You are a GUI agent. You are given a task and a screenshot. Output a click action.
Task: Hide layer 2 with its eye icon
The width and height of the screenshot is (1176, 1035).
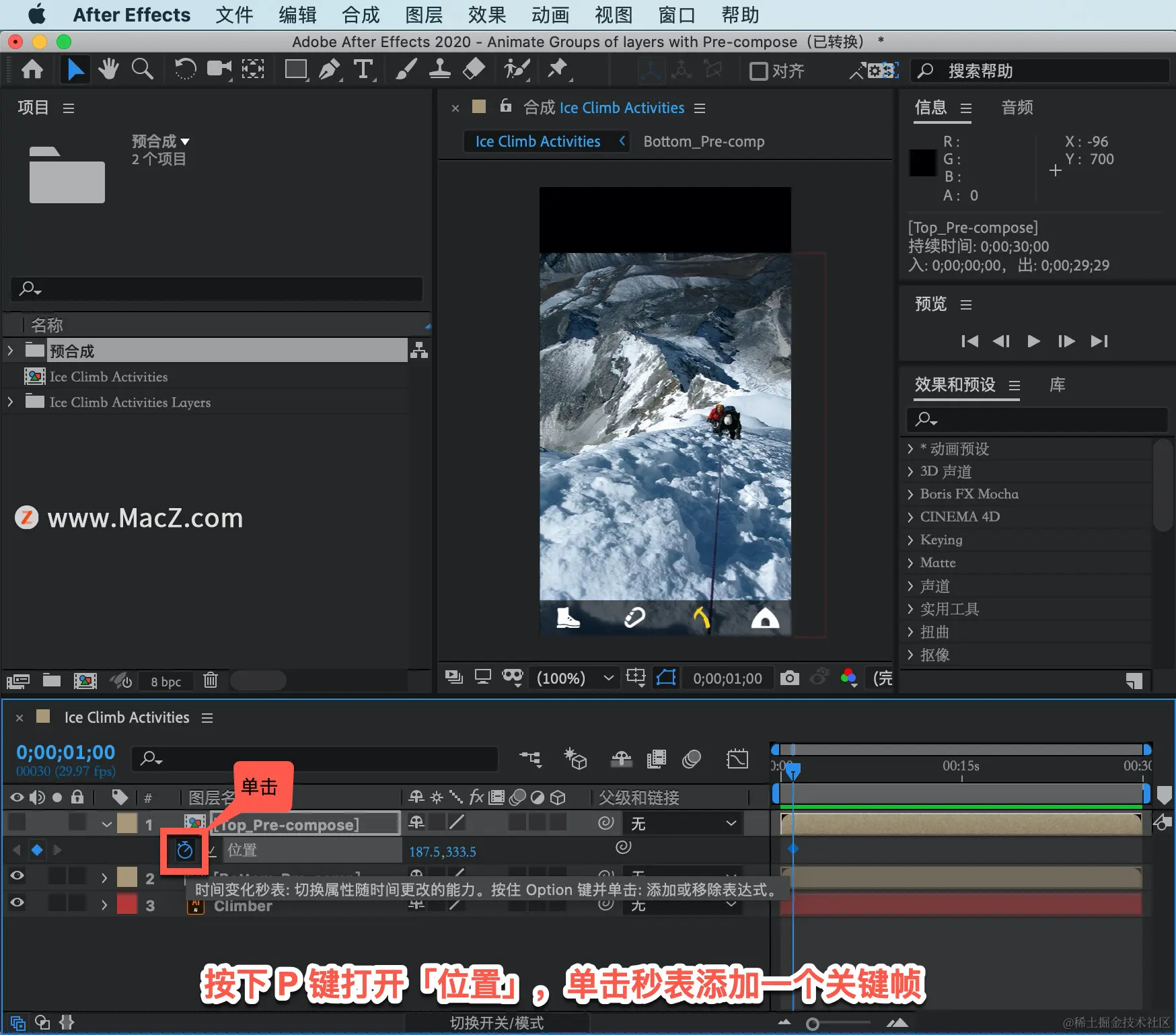tap(17, 876)
